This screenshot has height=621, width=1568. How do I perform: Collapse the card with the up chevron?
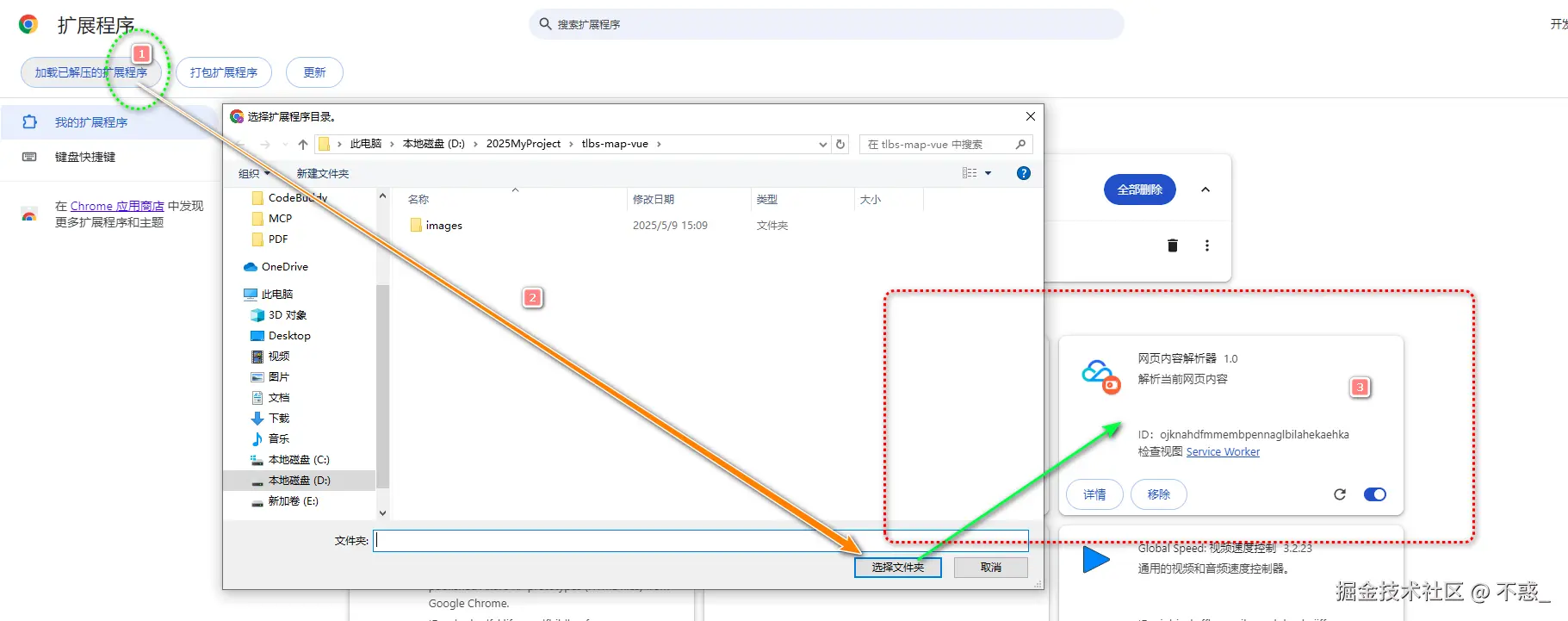[x=1205, y=189]
